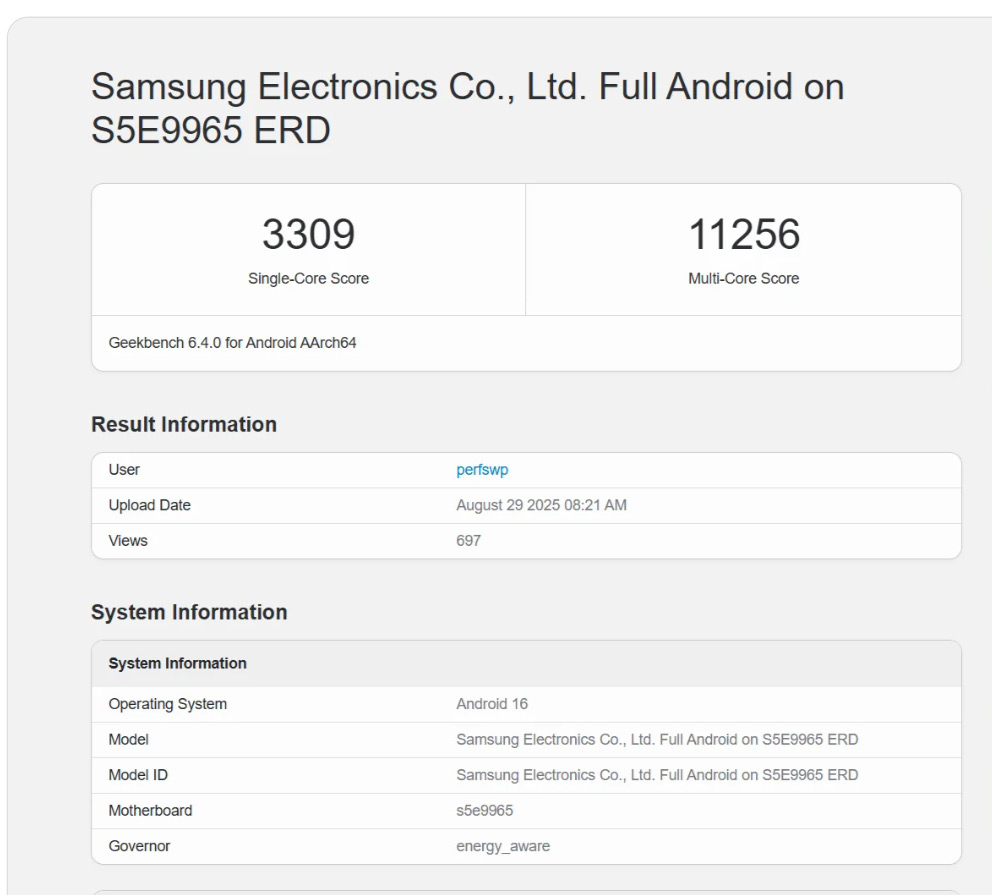
Task: Click the 11256 multi-core score number
Action: click(744, 235)
